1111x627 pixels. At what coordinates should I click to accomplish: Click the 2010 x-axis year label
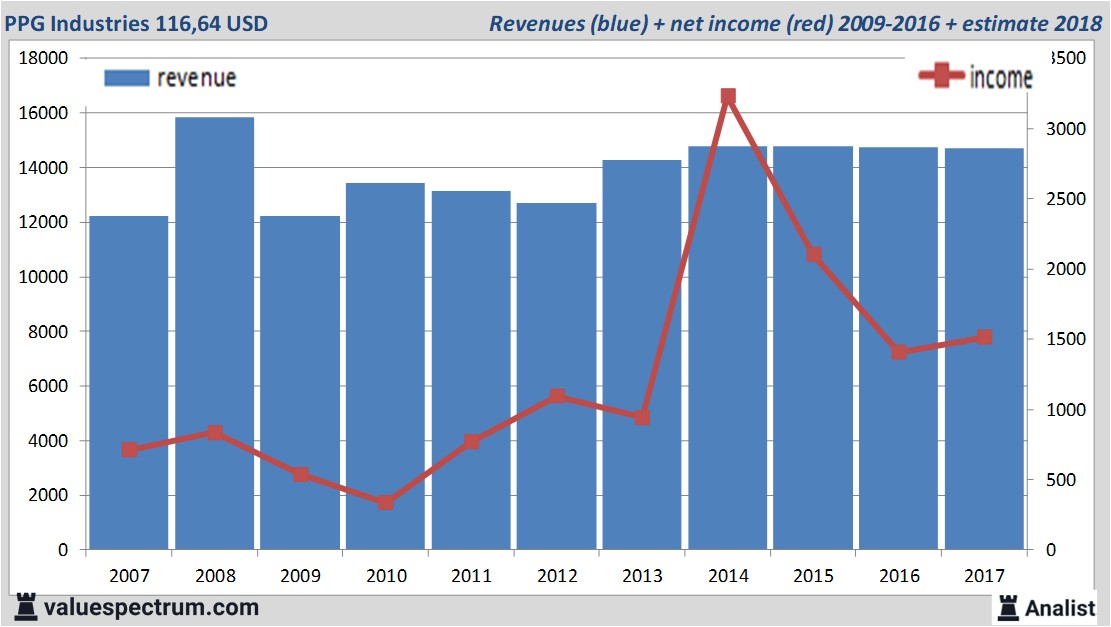(386, 575)
